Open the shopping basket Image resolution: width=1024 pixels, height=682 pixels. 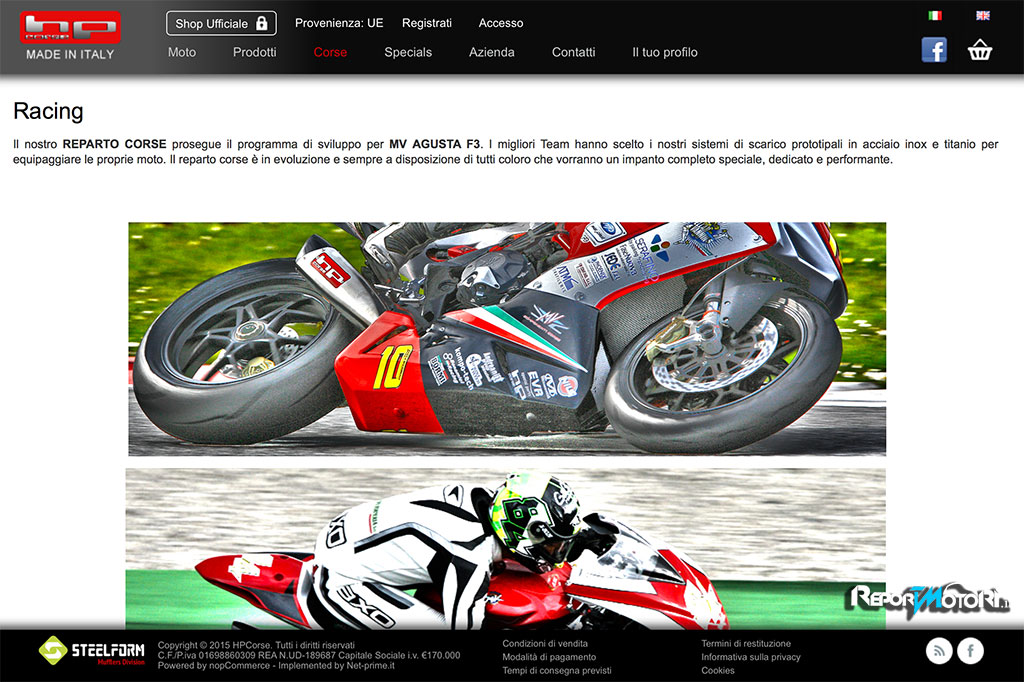980,50
